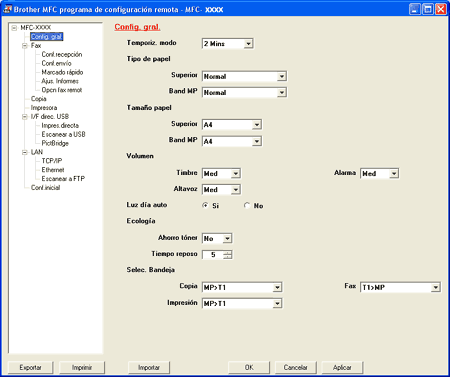Click the Brother app icon in title bar
The width and height of the screenshot is (450, 377).
click(x=7, y=9)
